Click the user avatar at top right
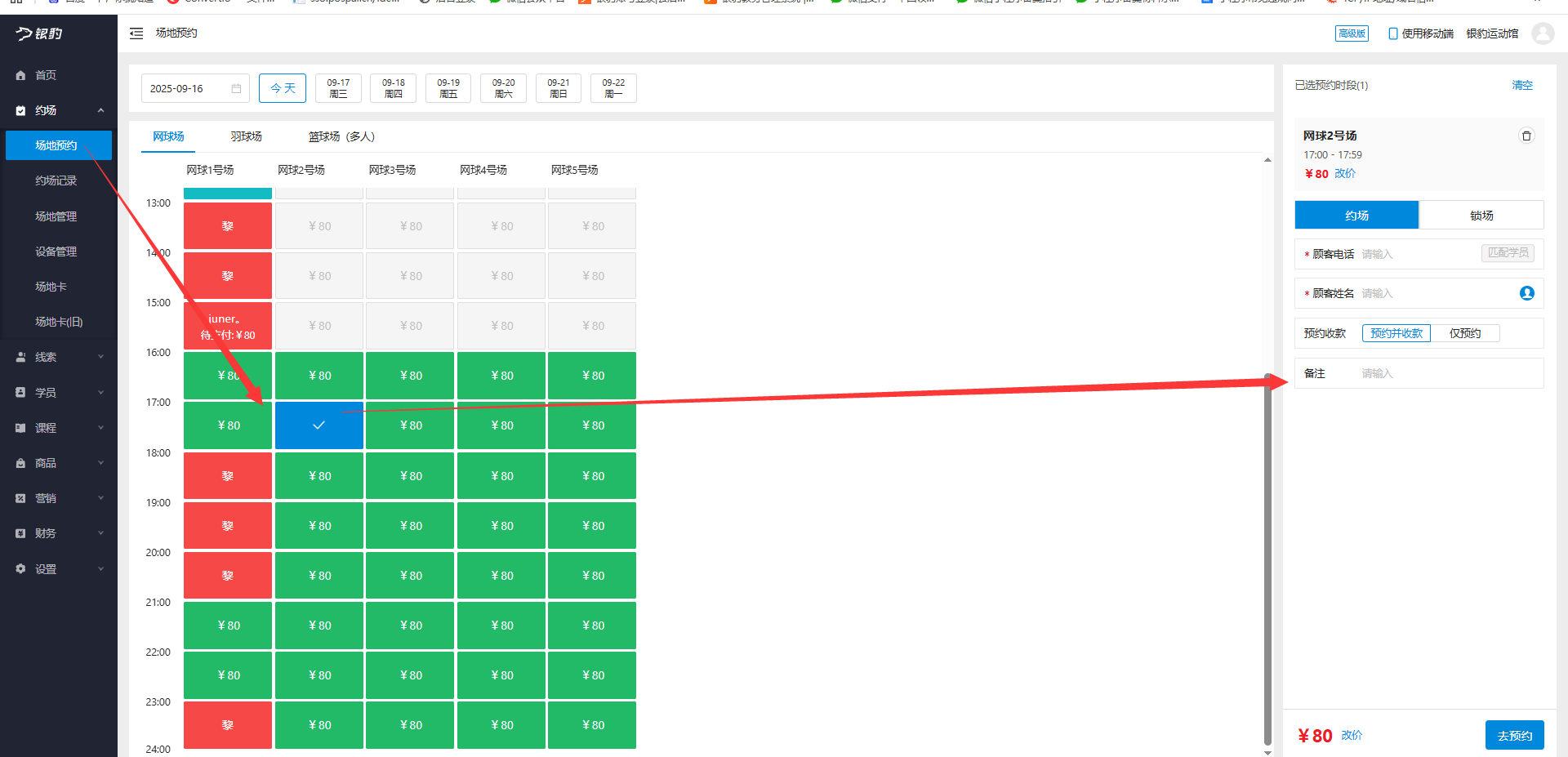The width and height of the screenshot is (1568, 757). pos(1542,33)
